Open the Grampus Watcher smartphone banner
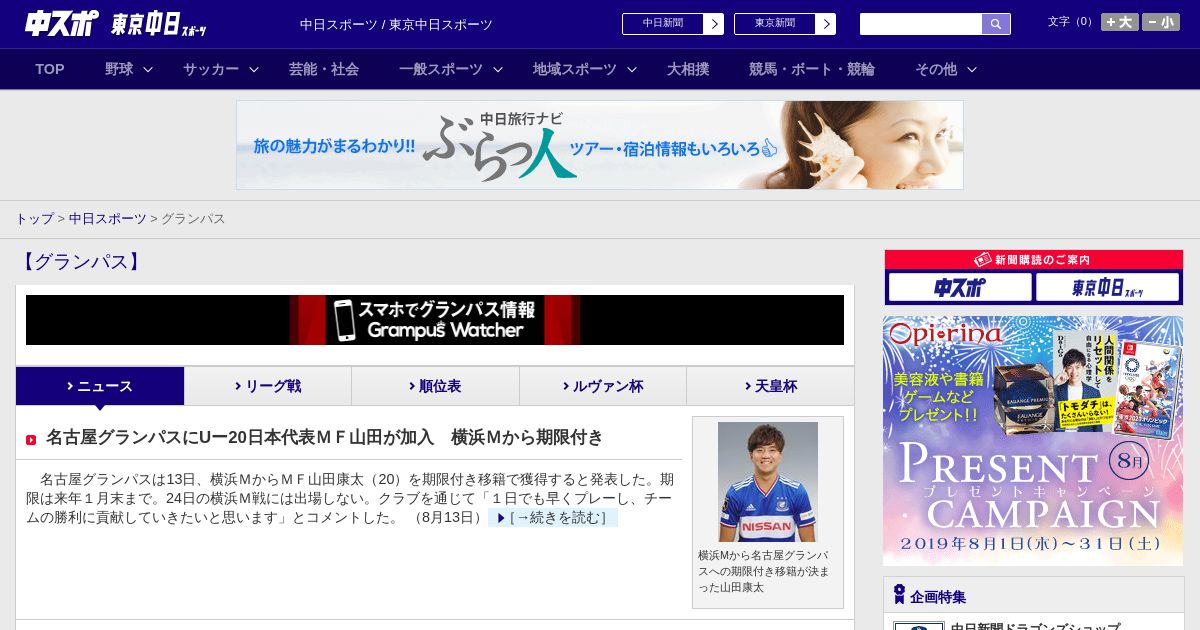 [435, 320]
